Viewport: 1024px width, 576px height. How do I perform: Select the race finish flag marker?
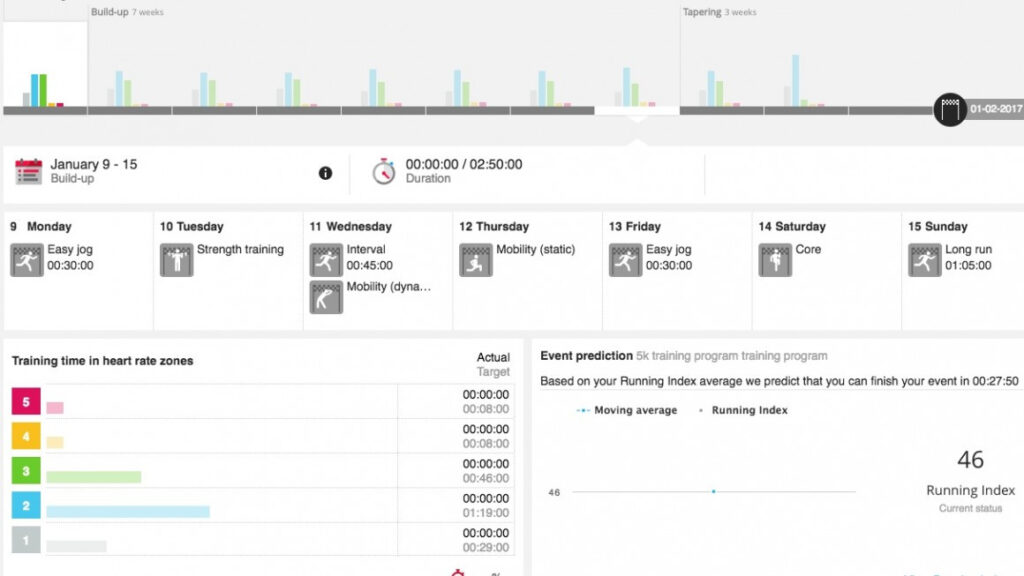[x=950, y=109]
